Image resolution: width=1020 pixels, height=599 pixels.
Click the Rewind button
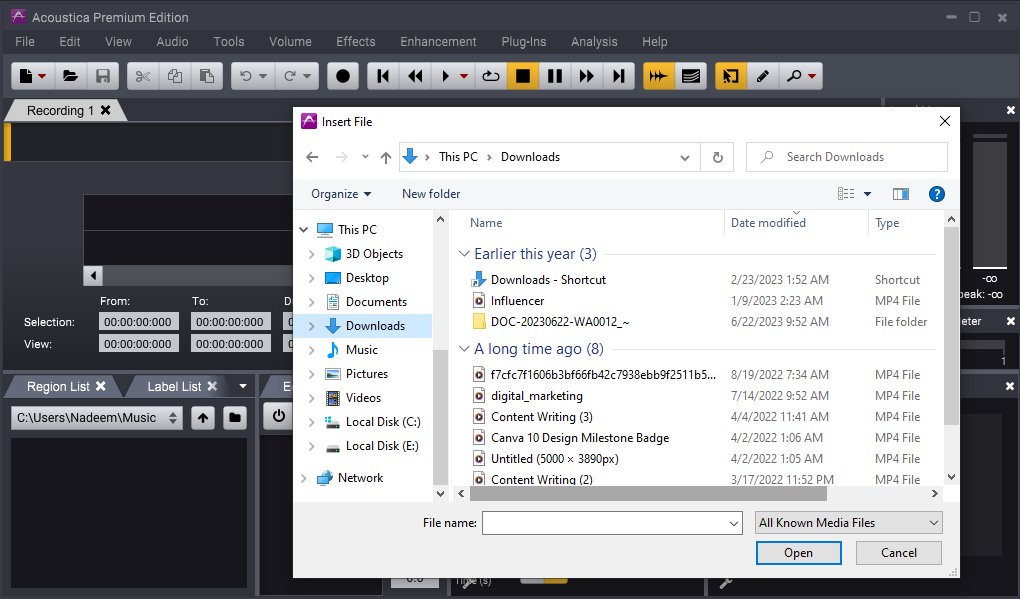[415, 76]
